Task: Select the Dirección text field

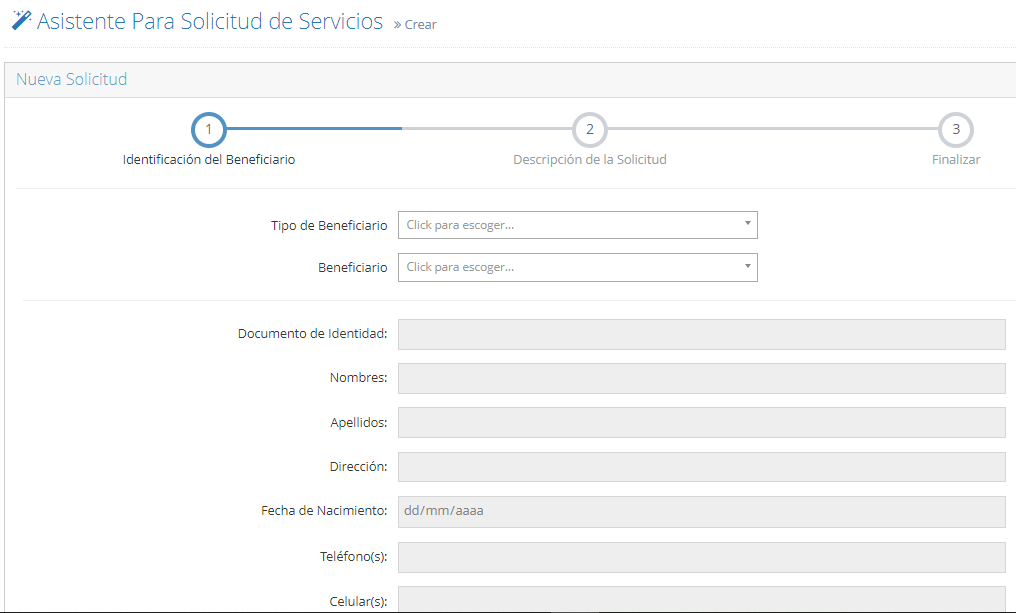Action: 701,466
